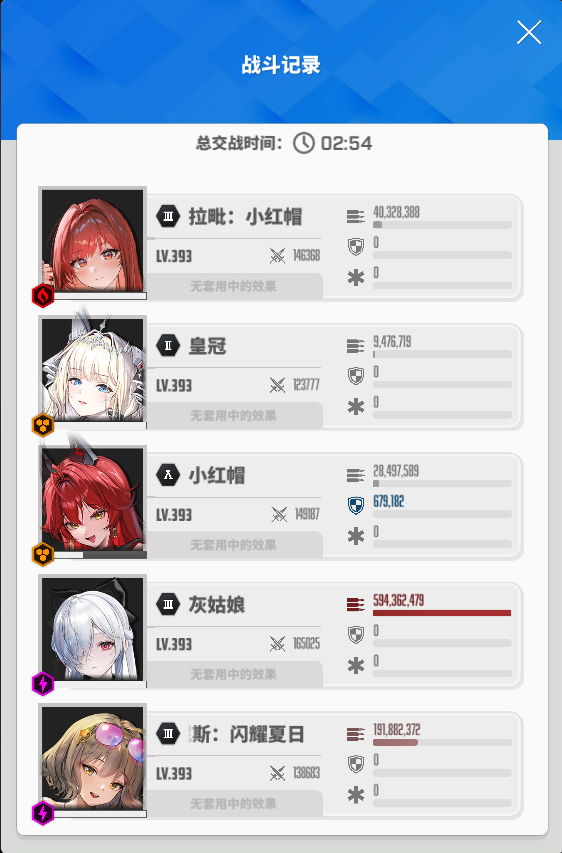Viewport: 562px width, 853px height.
Task: Select the 闪耀夏日 character portrait
Action: point(92,759)
